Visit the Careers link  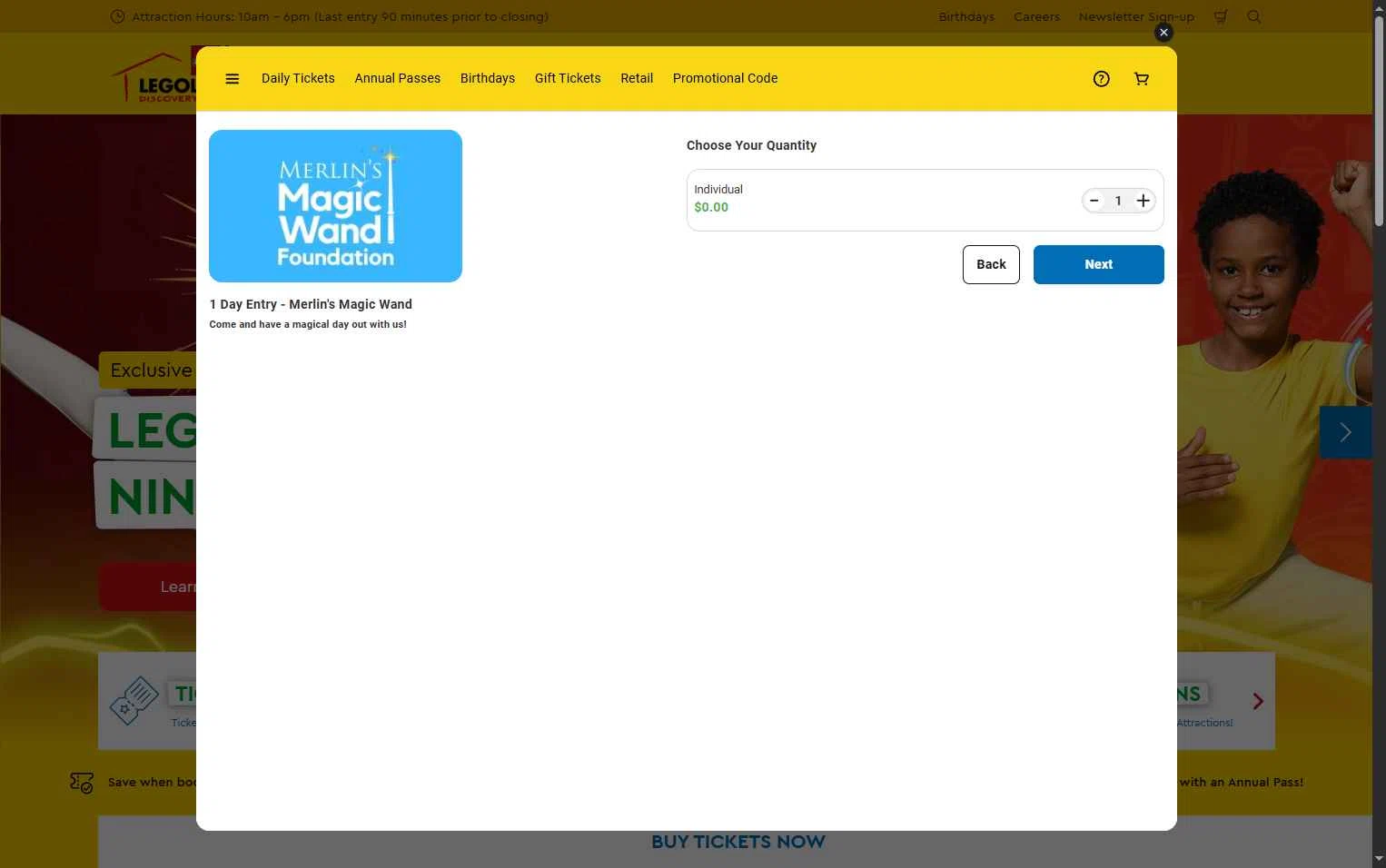click(x=1036, y=16)
